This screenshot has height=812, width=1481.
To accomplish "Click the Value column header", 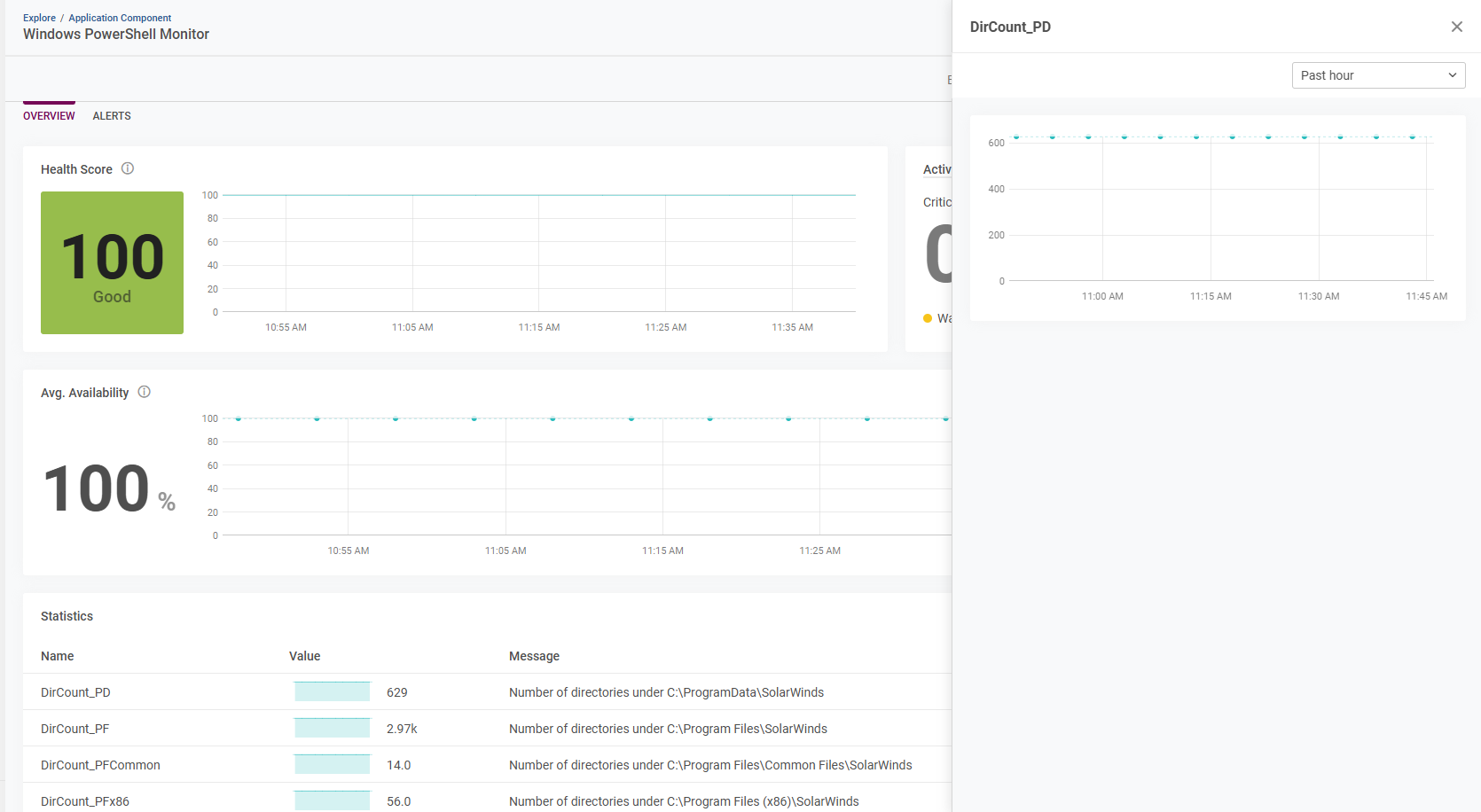I will point(304,656).
